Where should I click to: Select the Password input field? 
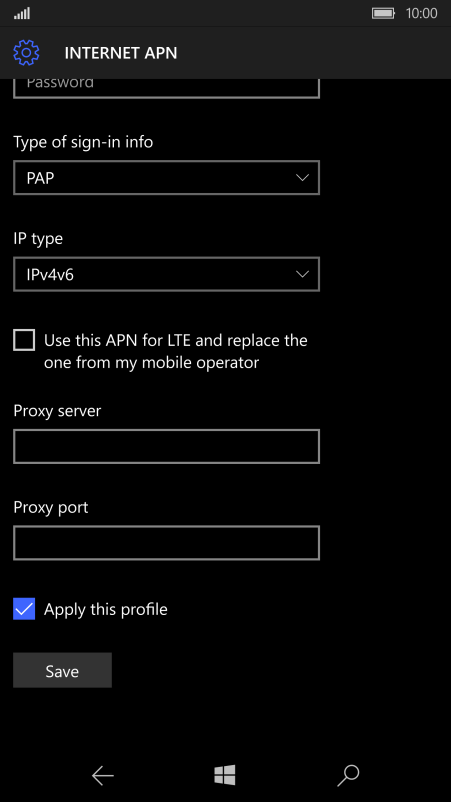tap(167, 87)
